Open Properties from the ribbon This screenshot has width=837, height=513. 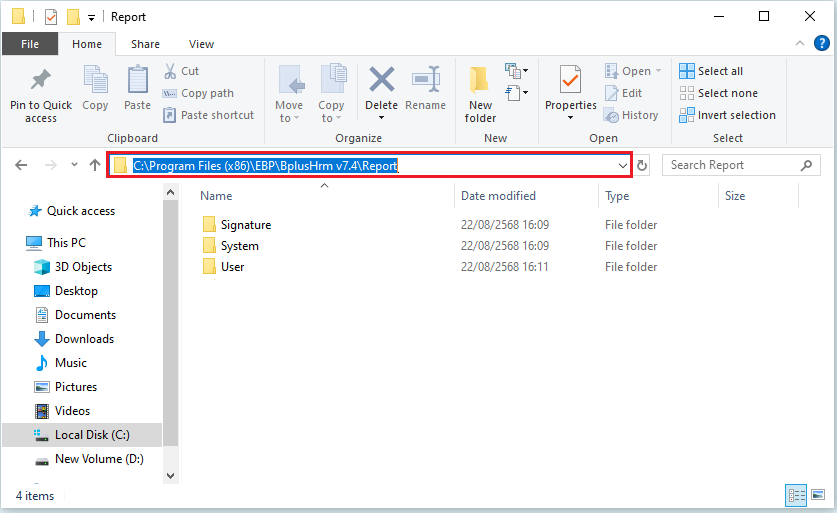(570, 82)
